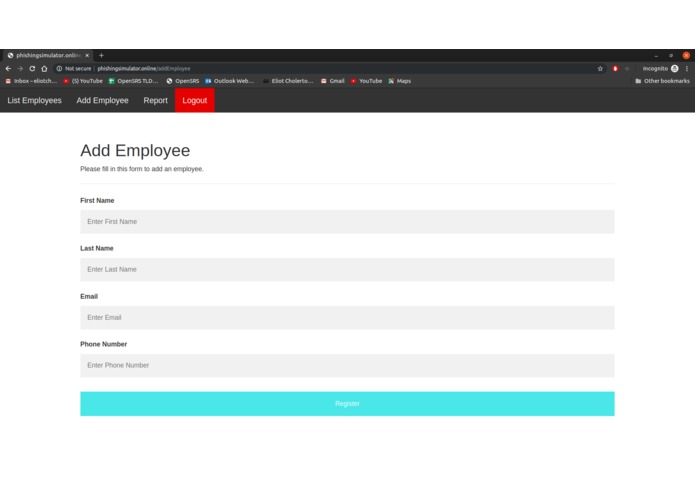Screen dimensions: 695x494
Task: Click the Not secure site info icon
Action: tap(59, 69)
